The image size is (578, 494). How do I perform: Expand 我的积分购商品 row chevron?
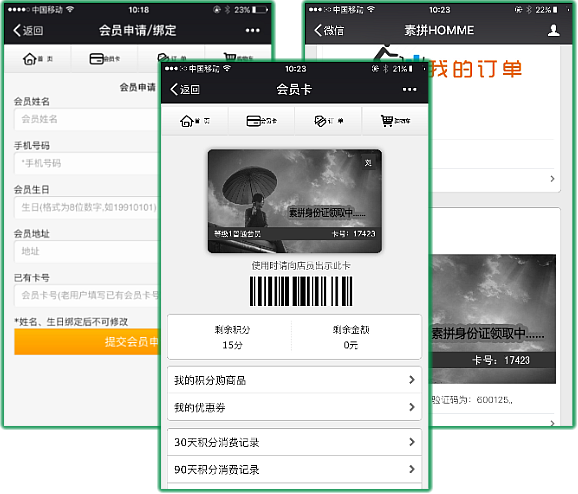click(412, 380)
